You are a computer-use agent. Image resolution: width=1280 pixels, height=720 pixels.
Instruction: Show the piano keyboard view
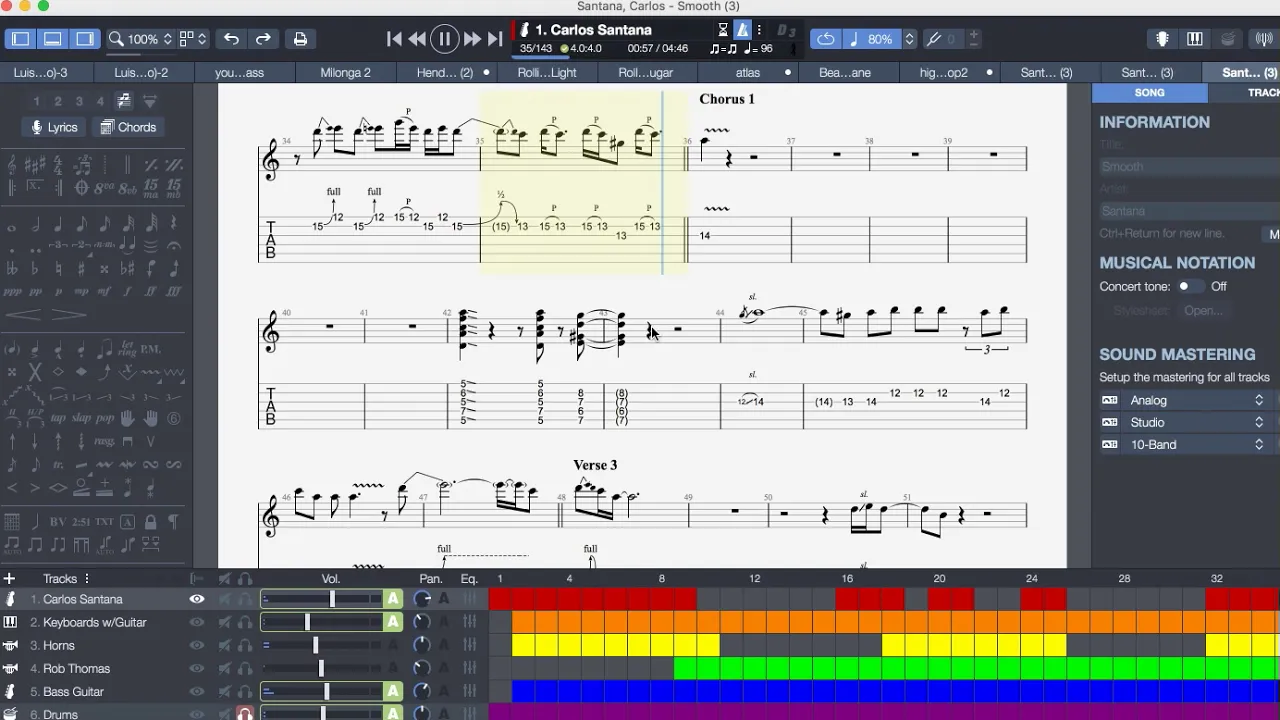pyautogui.click(x=1194, y=39)
